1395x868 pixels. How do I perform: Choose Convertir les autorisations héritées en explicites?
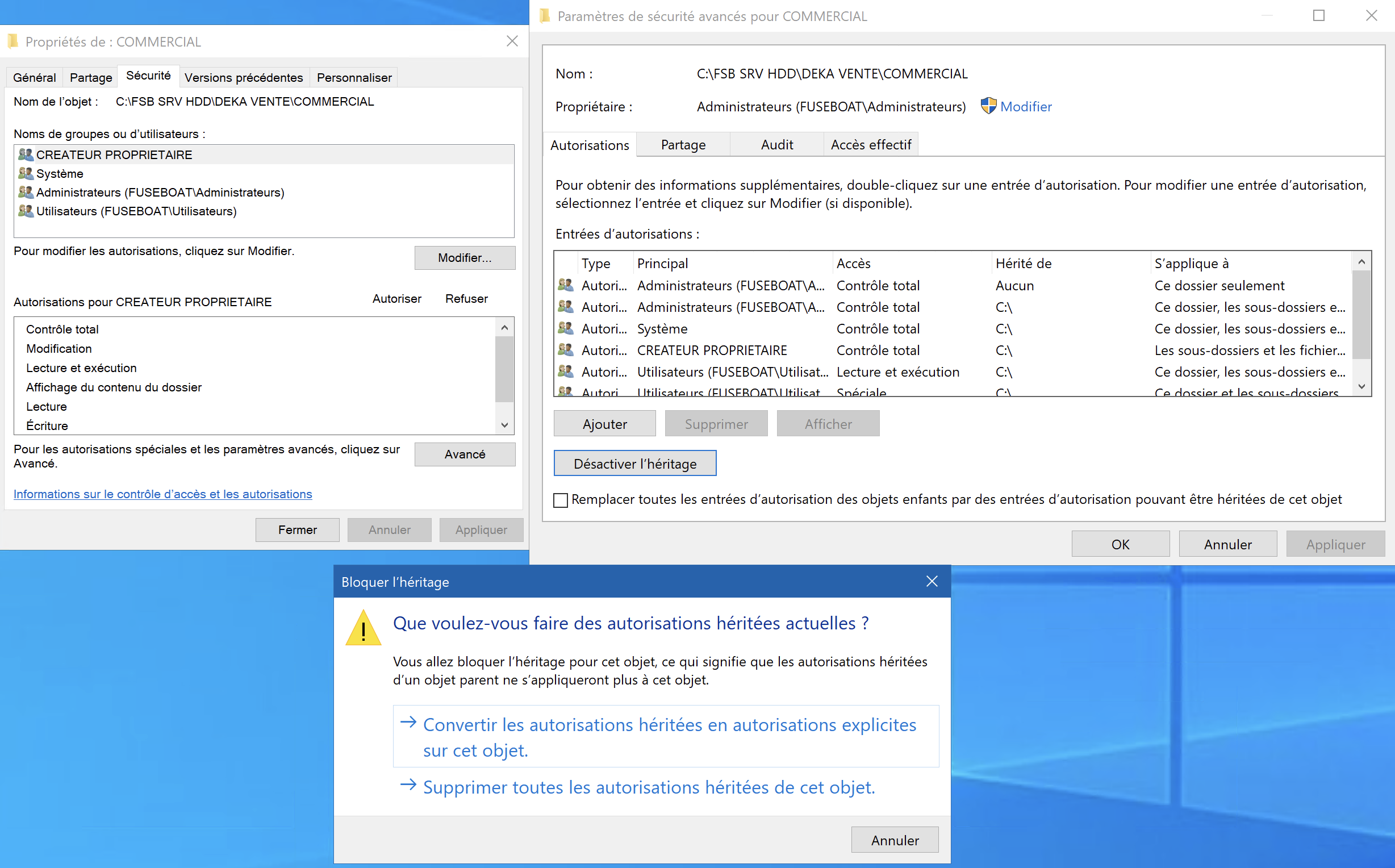point(666,737)
